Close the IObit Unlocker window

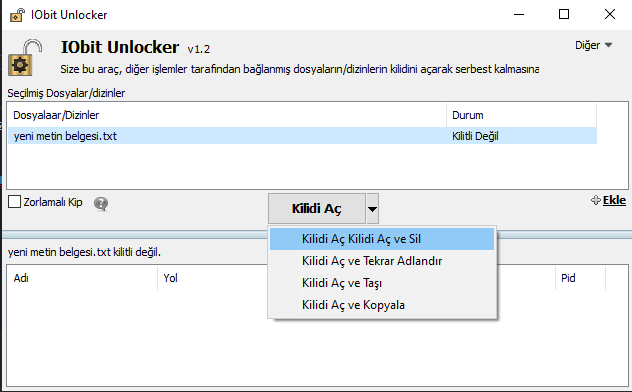pyautogui.click(x=610, y=15)
